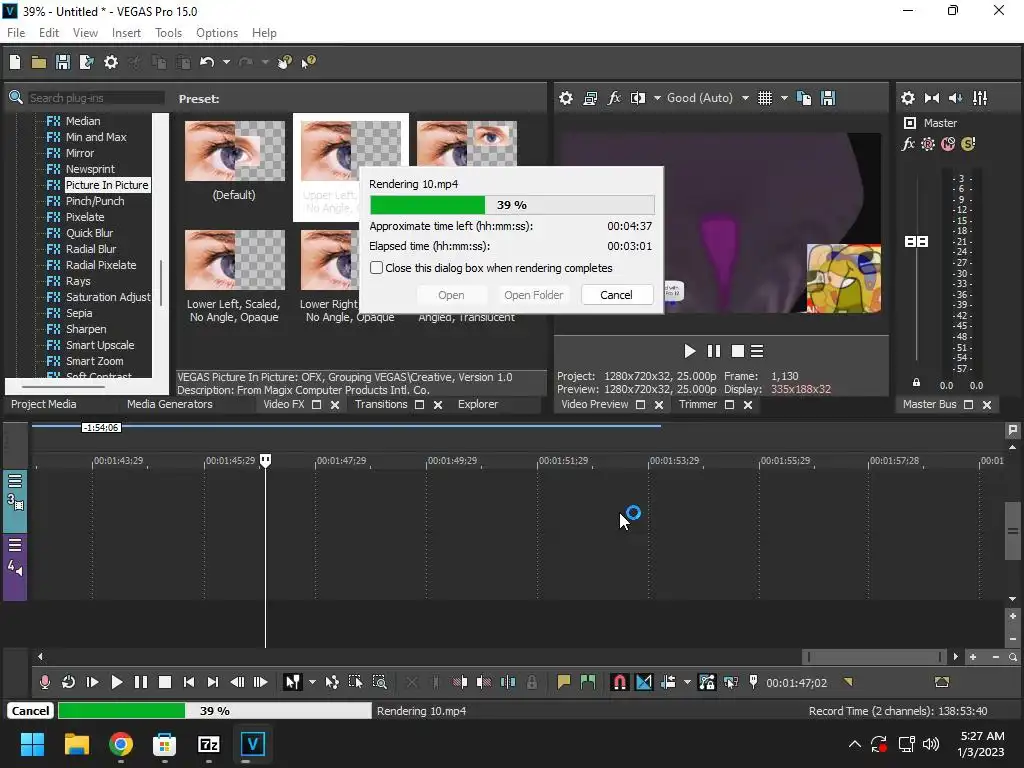Click Master Bus Downmix Output icon
1024x768 pixels.
tap(932, 98)
